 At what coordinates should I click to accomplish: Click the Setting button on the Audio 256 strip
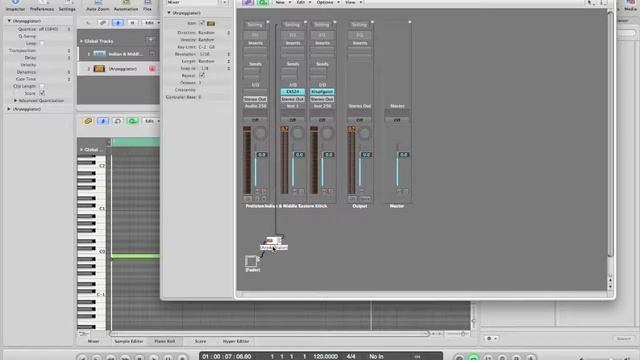point(255,25)
